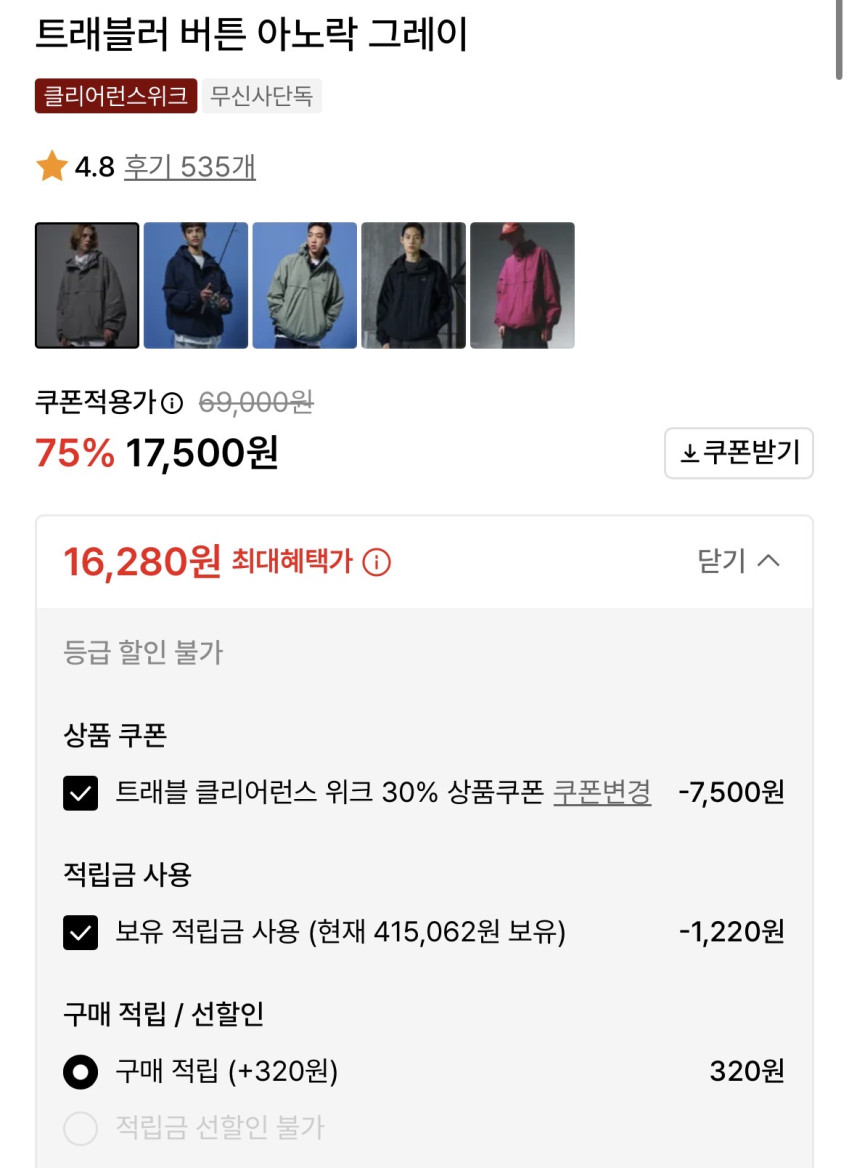Collapse the benefit panel with 닫기

pyautogui.click(x=722, y=561)
